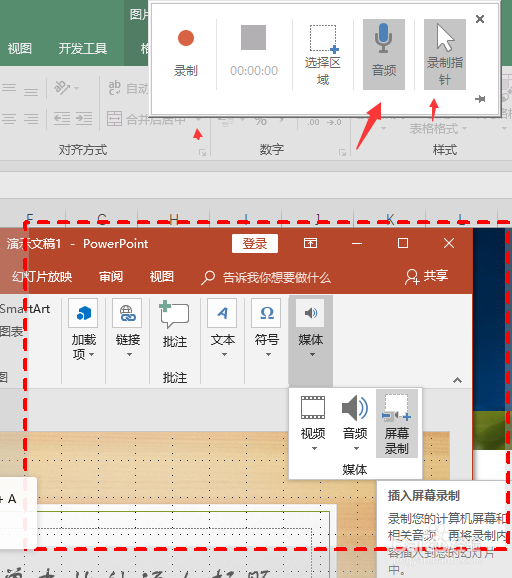The image size is (512, 578).
Task: Open the 加载项 add-ins dropdown
Action: tap(83, 330)
